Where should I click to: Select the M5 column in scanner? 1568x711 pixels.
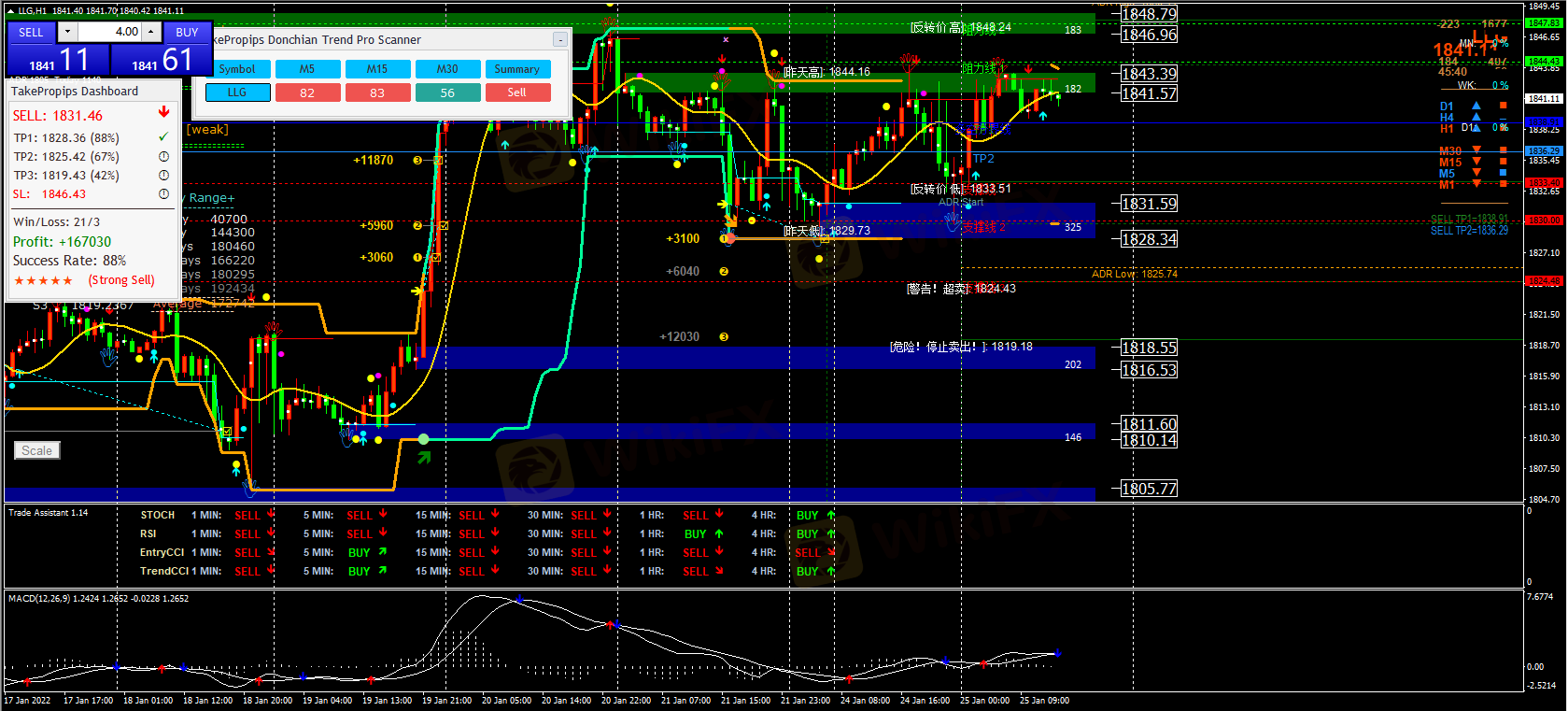(307, 69)
